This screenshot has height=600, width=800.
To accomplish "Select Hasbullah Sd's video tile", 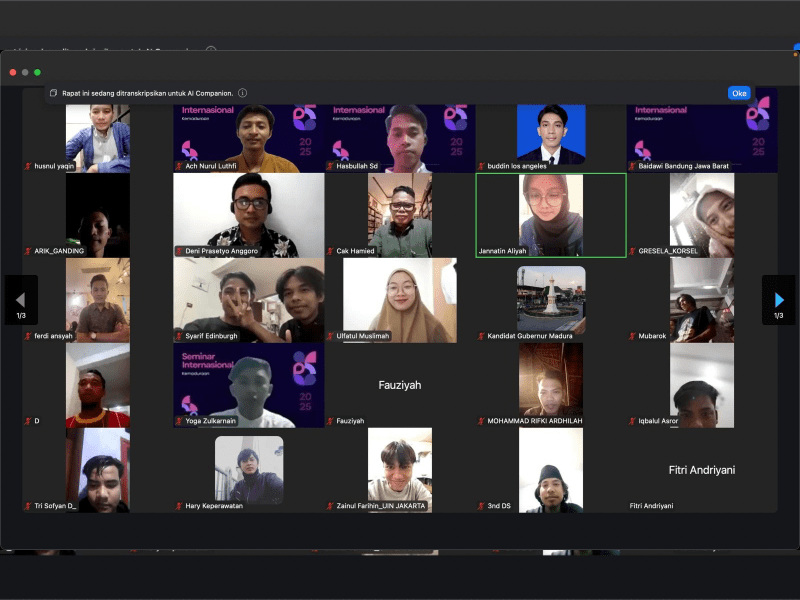I will [x=400, y=139].
